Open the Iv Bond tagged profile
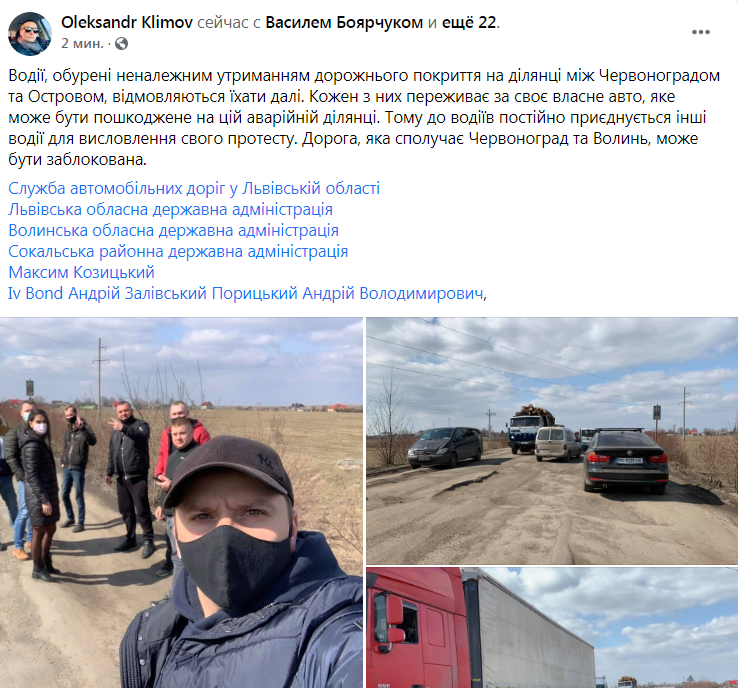This screenshot has height=688, width=738. pyautogui.click(x=36, y=294)
